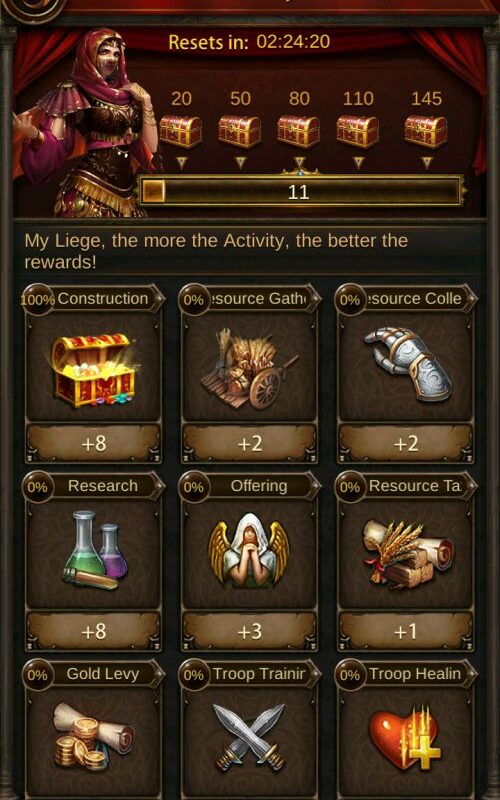Select the Construction treasure chest icon
The height and width of the screenshot is (800, 500).
click(94, 370)
